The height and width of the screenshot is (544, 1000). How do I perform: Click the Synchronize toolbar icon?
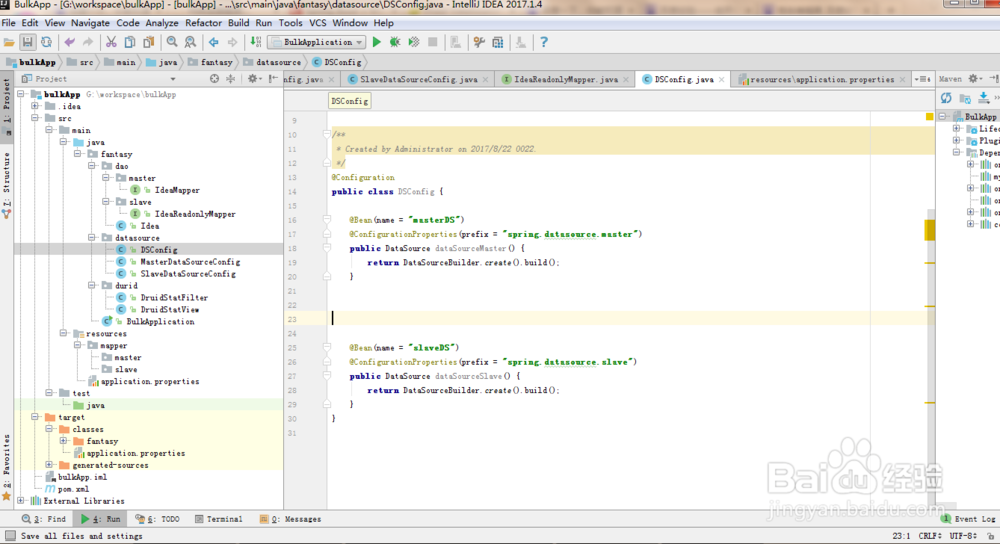(x=47, y=42)
